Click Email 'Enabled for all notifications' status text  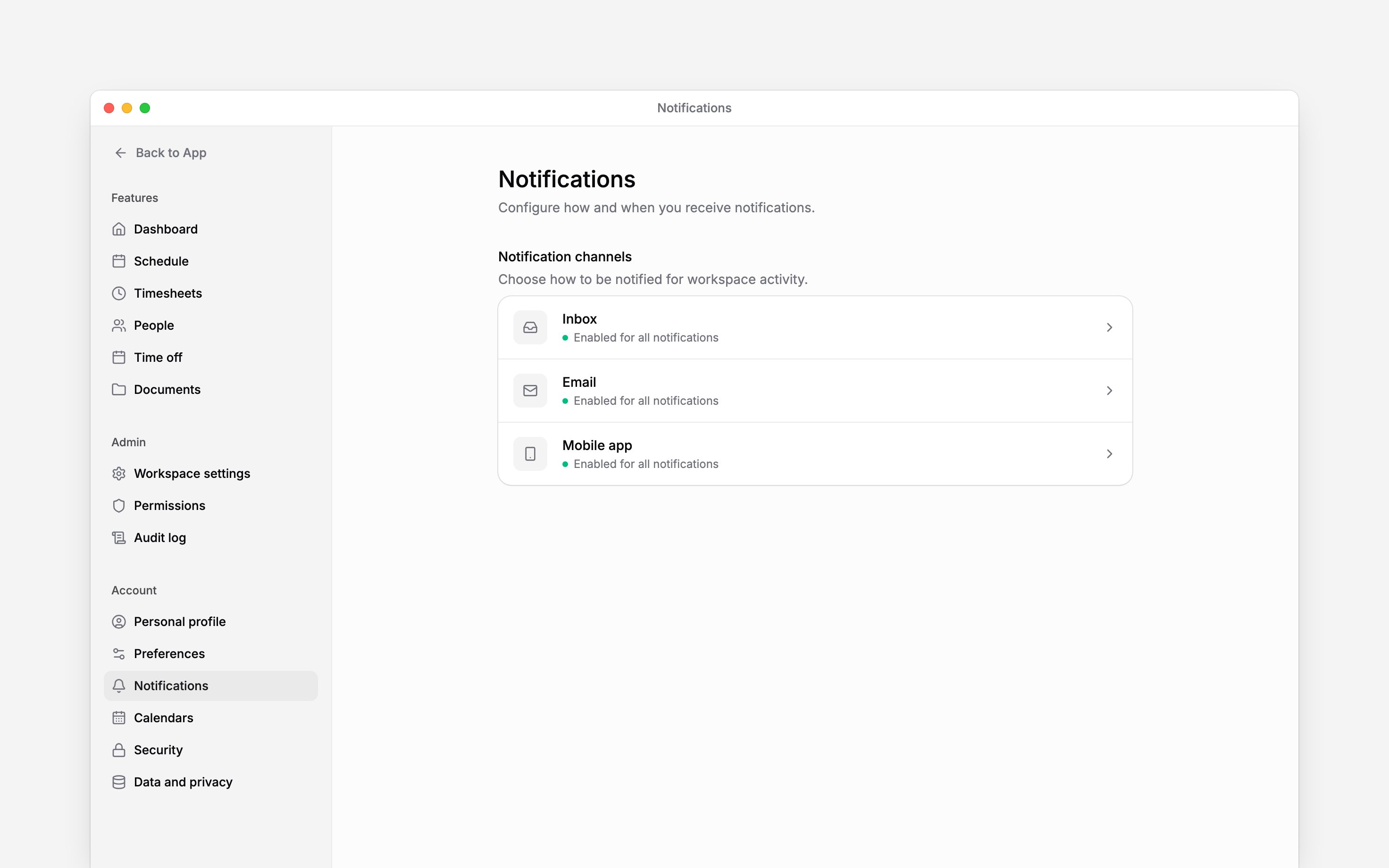[x=646, y=401]
